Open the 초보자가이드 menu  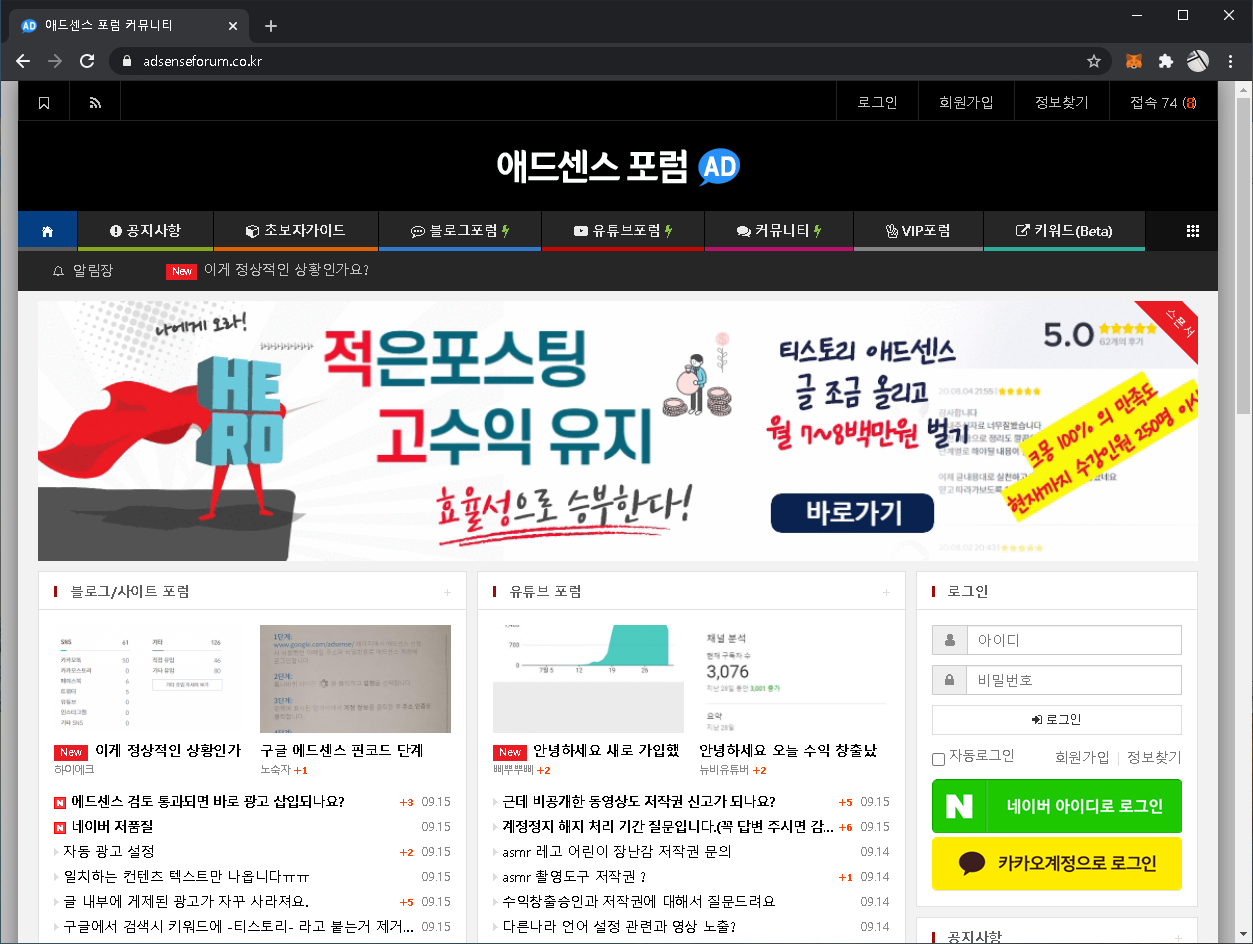[x=295, y=231]
